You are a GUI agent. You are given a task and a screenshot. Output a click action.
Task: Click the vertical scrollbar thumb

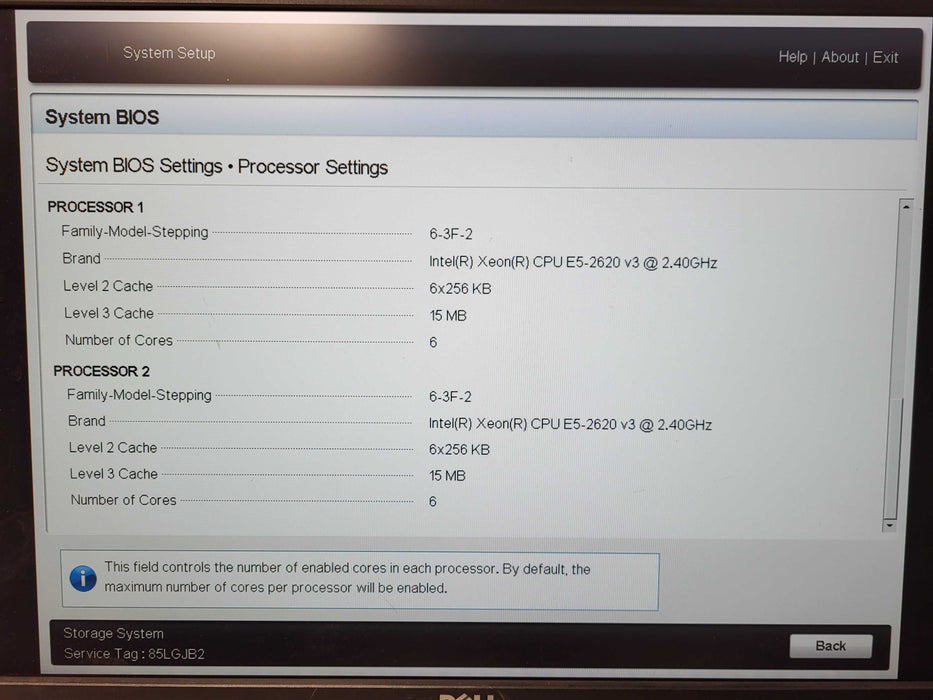pyautogui.click(x=892, y=458)
